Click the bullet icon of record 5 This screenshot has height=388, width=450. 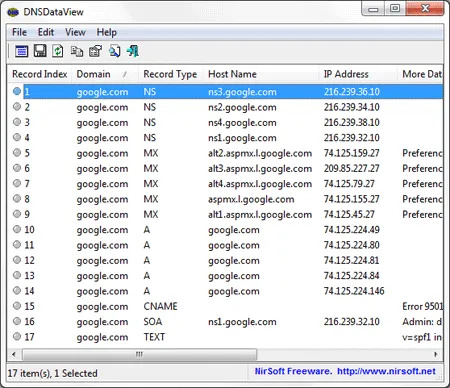click(x=17, y=153)
